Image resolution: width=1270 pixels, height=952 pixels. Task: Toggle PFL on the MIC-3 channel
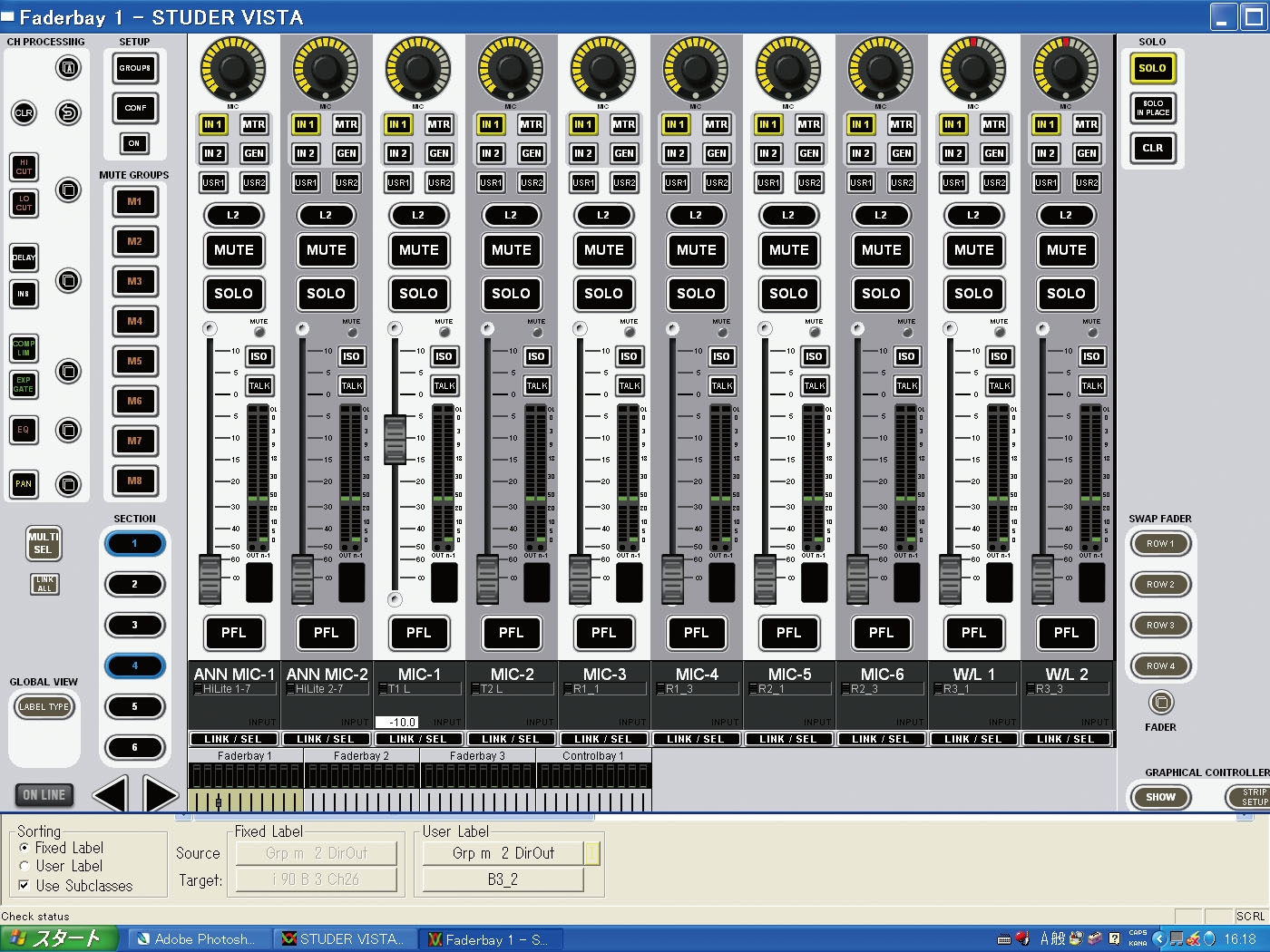[x=603, y=633]
